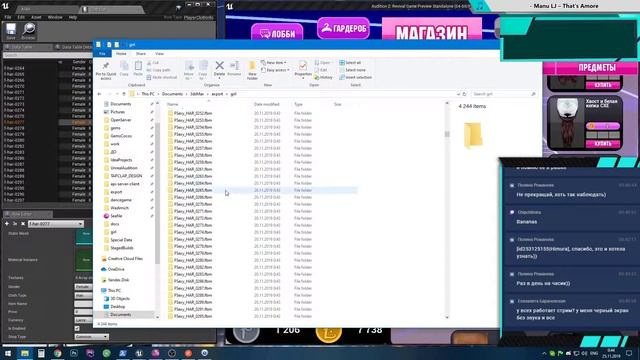Screen dimensions: 640x360
Task: Click the ЛОББИ button in game window
Action: (277, 33)
